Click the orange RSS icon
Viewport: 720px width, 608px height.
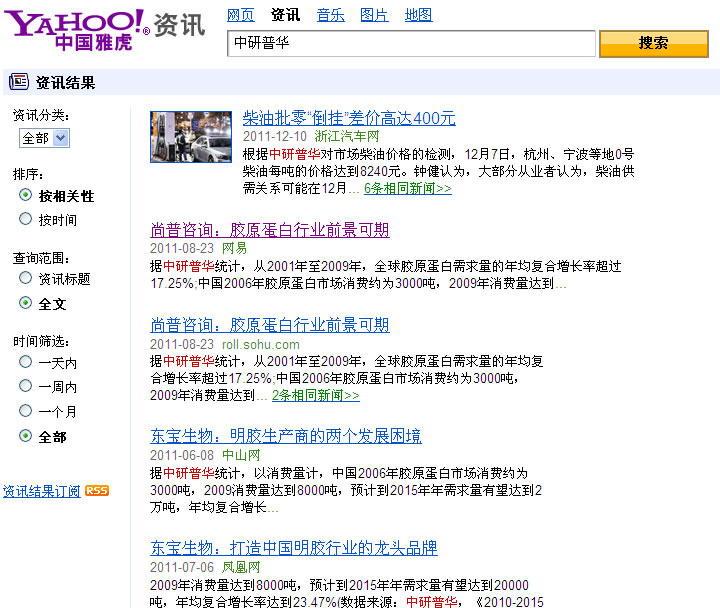97,491
